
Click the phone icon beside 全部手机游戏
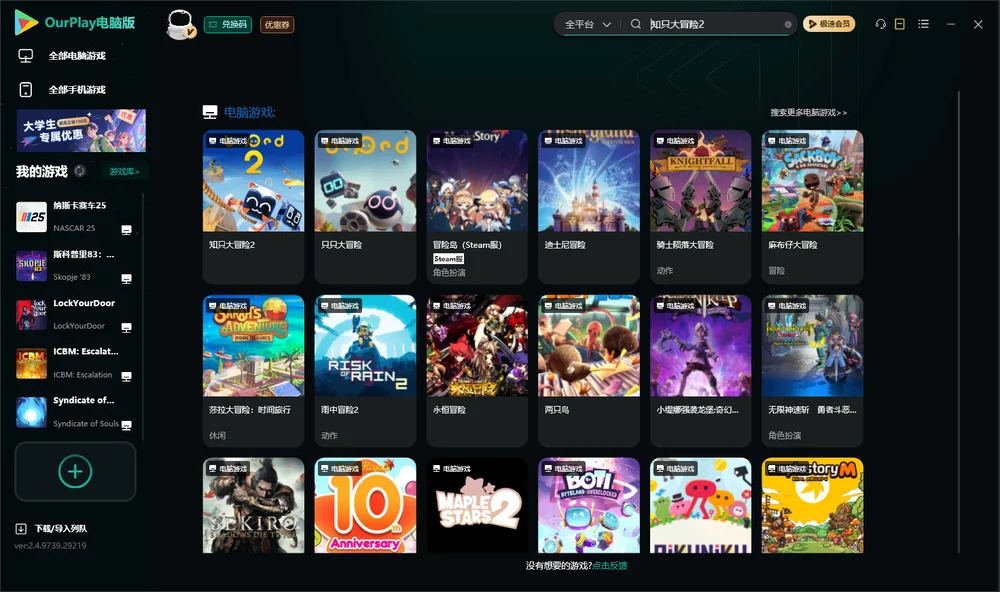tap(26, 90)
